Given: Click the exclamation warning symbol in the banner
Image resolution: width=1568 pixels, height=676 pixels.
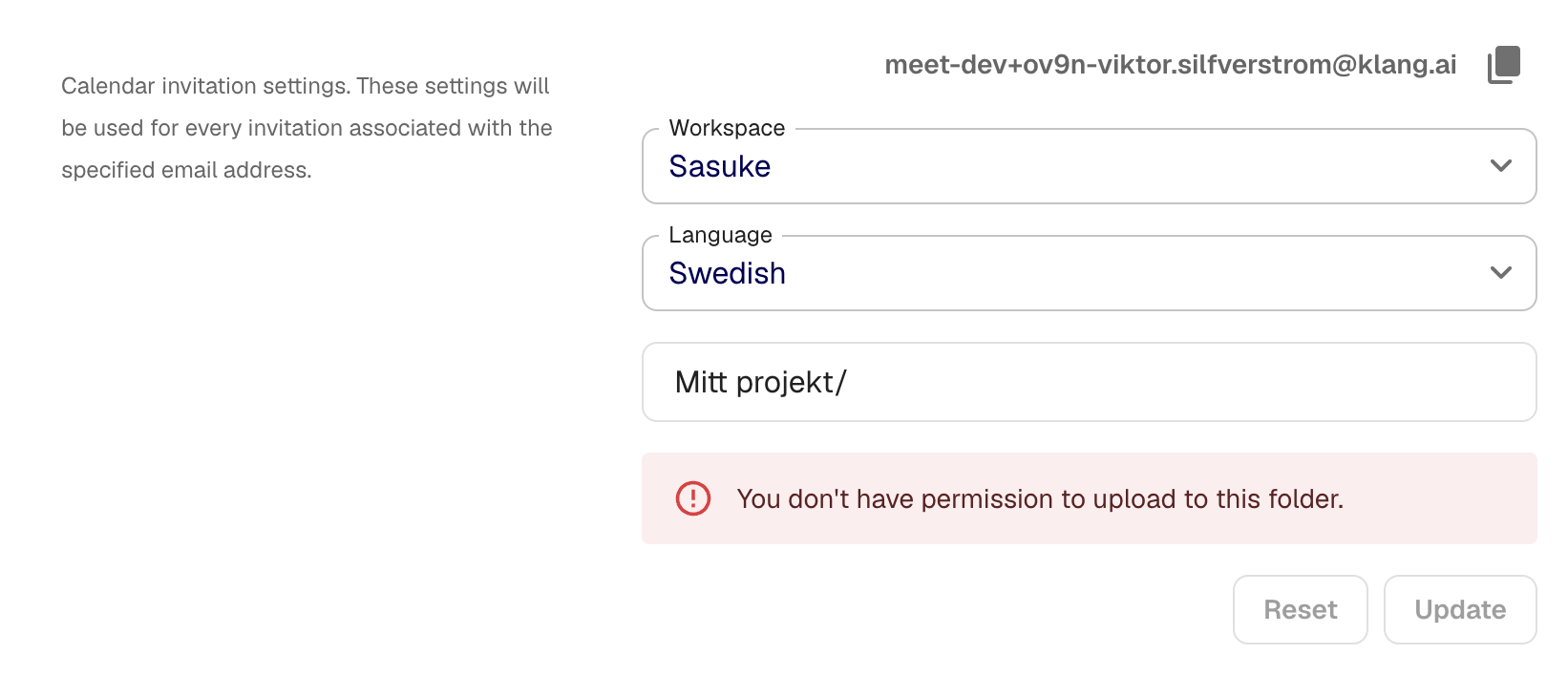Looking at the screenshot, I should pyautogui.click(x=691, y=498).
